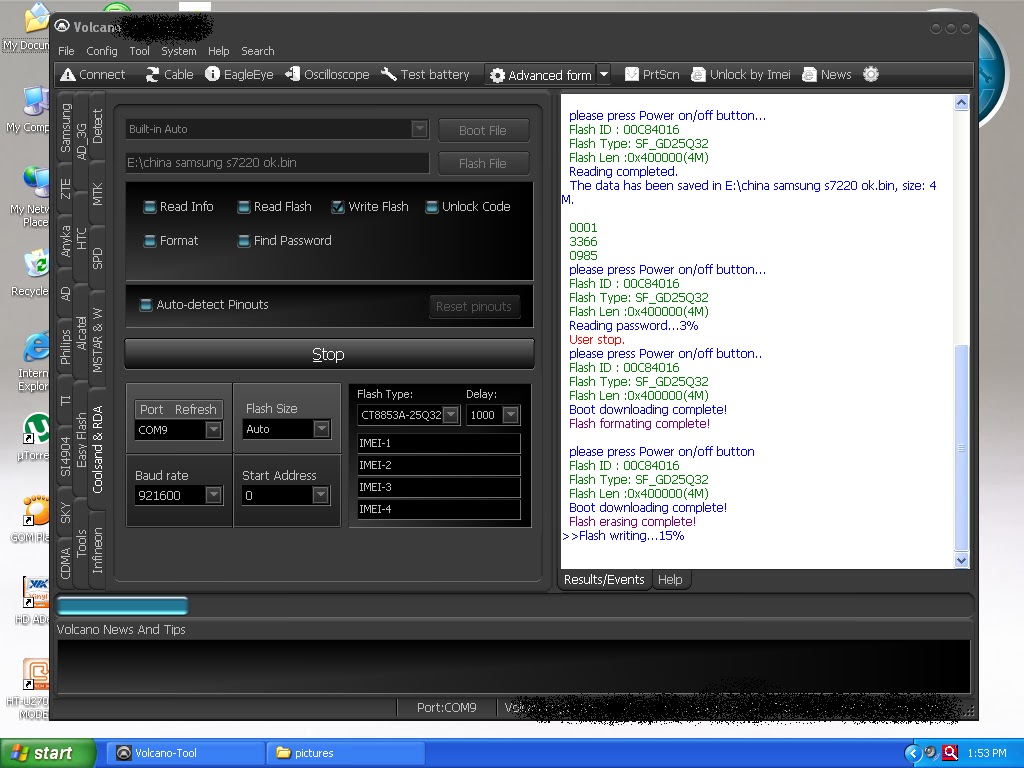Open the Cable tool icon

click(x=152, y=75)
